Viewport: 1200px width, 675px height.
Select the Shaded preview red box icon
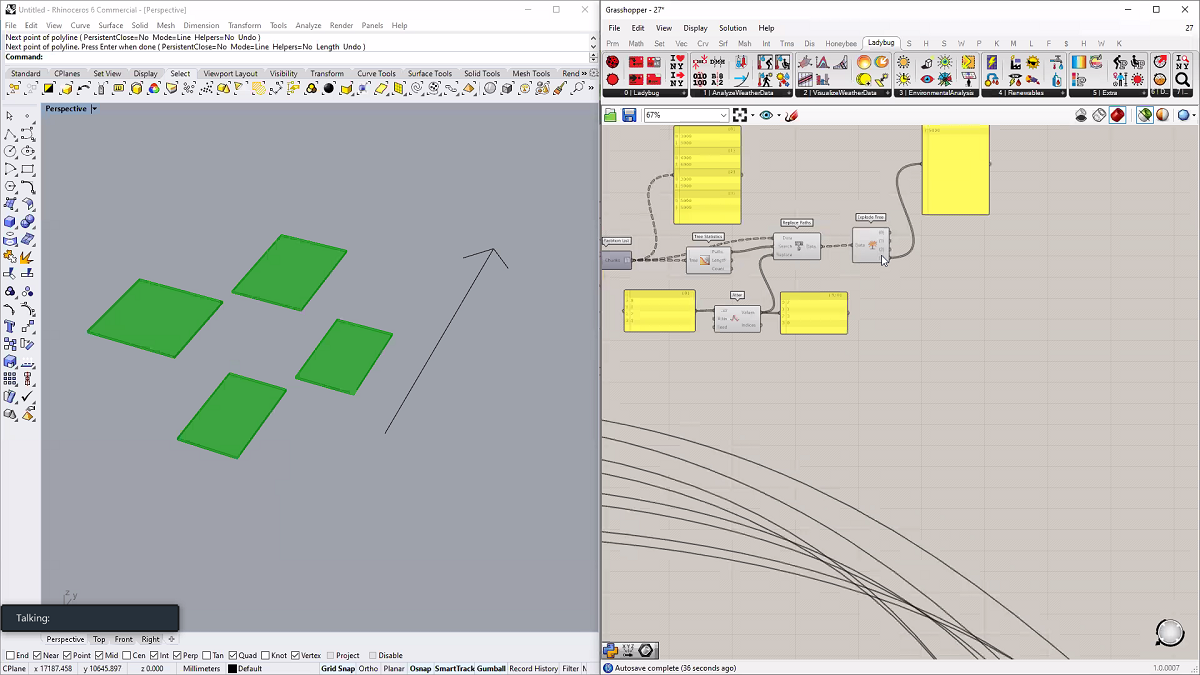pyautogui.click(x=1117, y=116)
